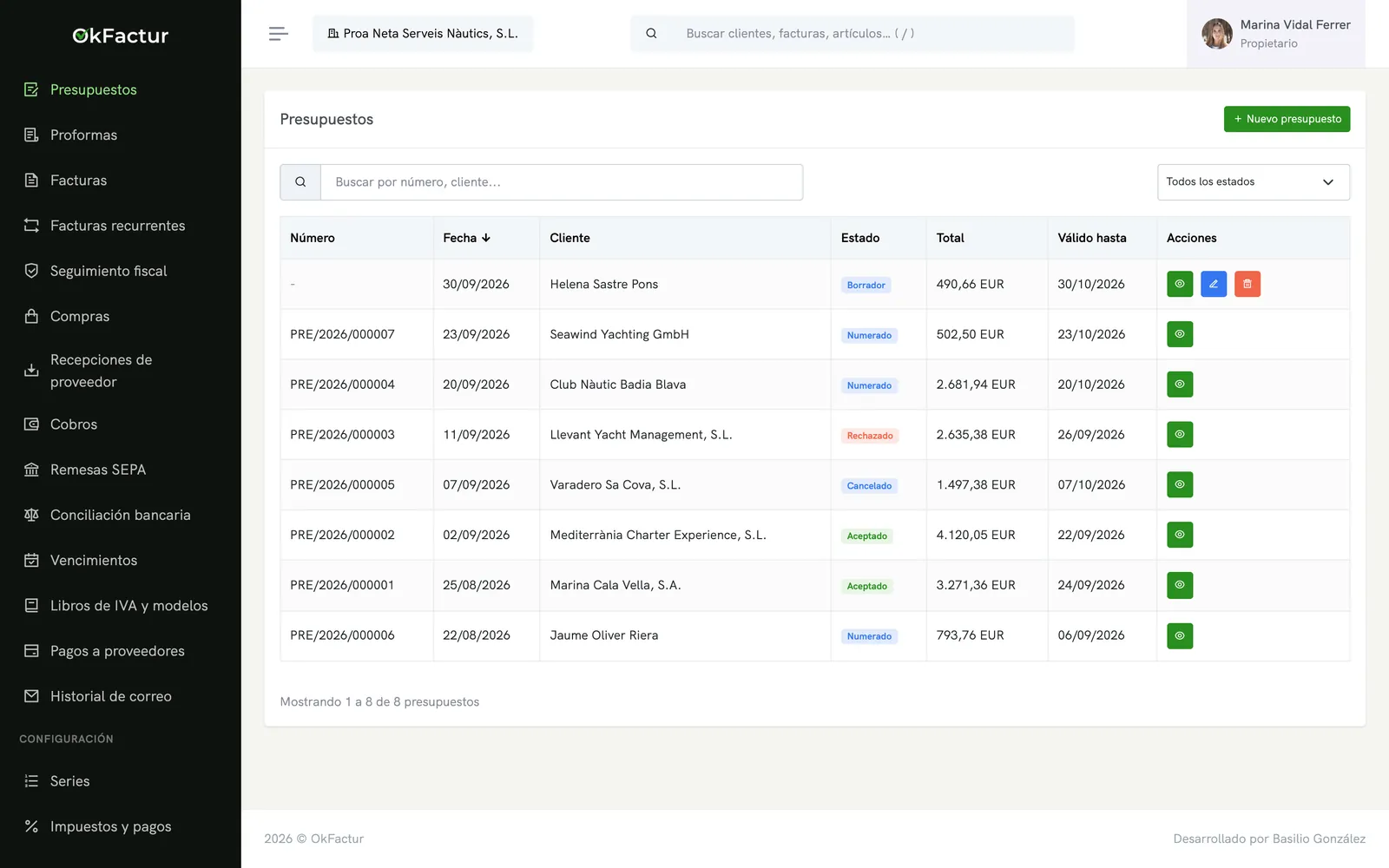Expand the Todos los estados filter
The width and height of the screenshot is (1389, 868).
point(1254,182)
